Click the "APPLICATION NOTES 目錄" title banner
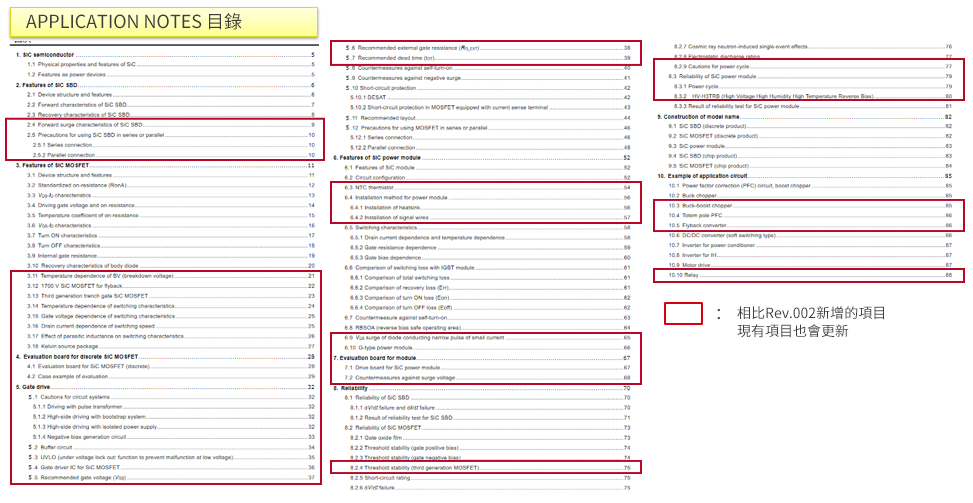The image size is (973, 503). click(x=164, y=22)
